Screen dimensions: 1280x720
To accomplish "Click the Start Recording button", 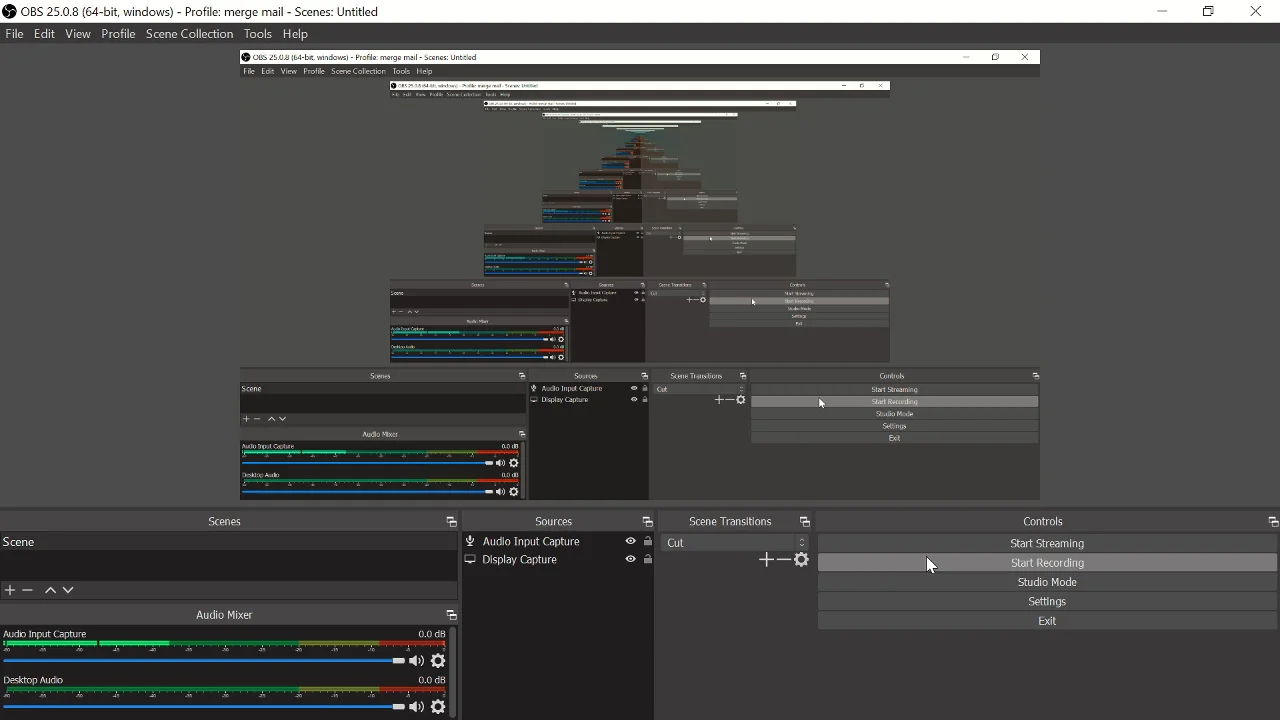I will (x=1047, y=563).
